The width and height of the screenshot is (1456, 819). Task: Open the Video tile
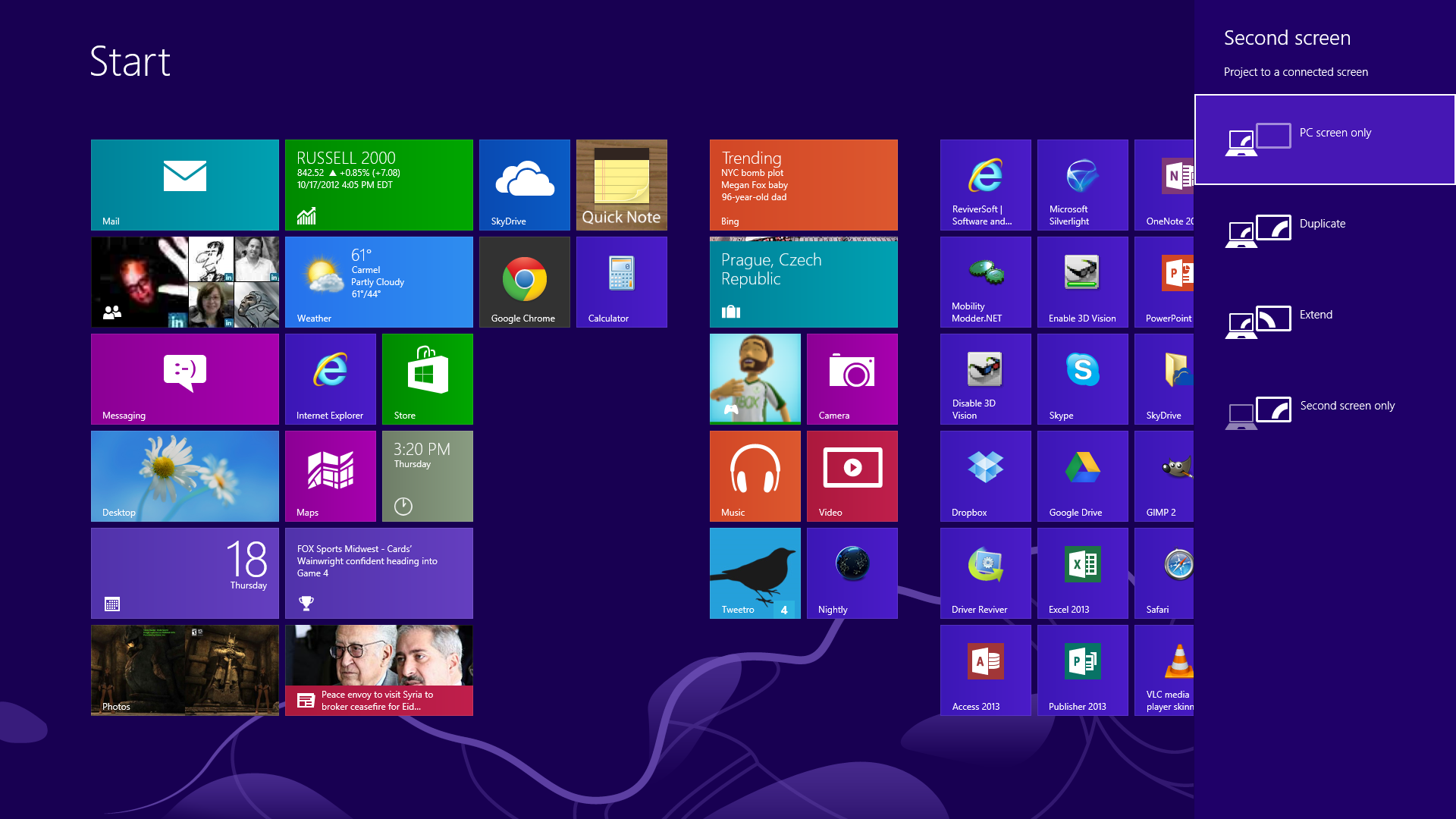[x=852, y=476]
